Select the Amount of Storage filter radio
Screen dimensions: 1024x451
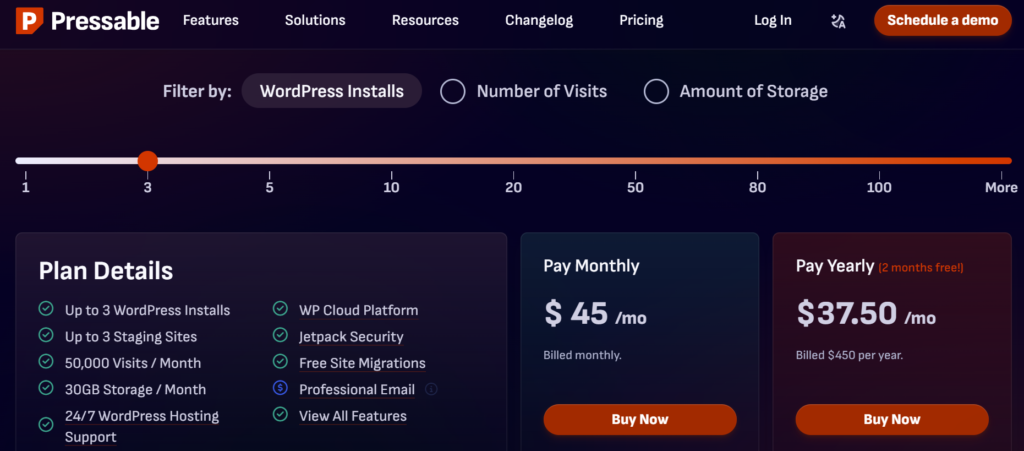(x=656, y=91)
